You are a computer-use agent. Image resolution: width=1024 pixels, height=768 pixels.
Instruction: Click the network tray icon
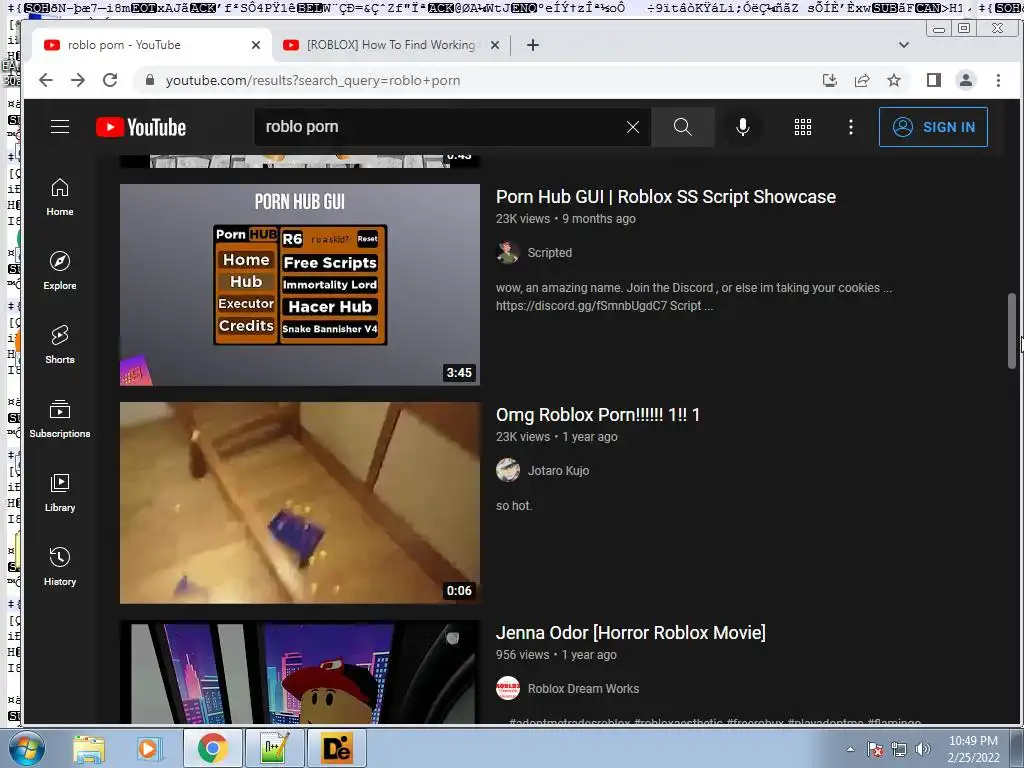[899, 749]
